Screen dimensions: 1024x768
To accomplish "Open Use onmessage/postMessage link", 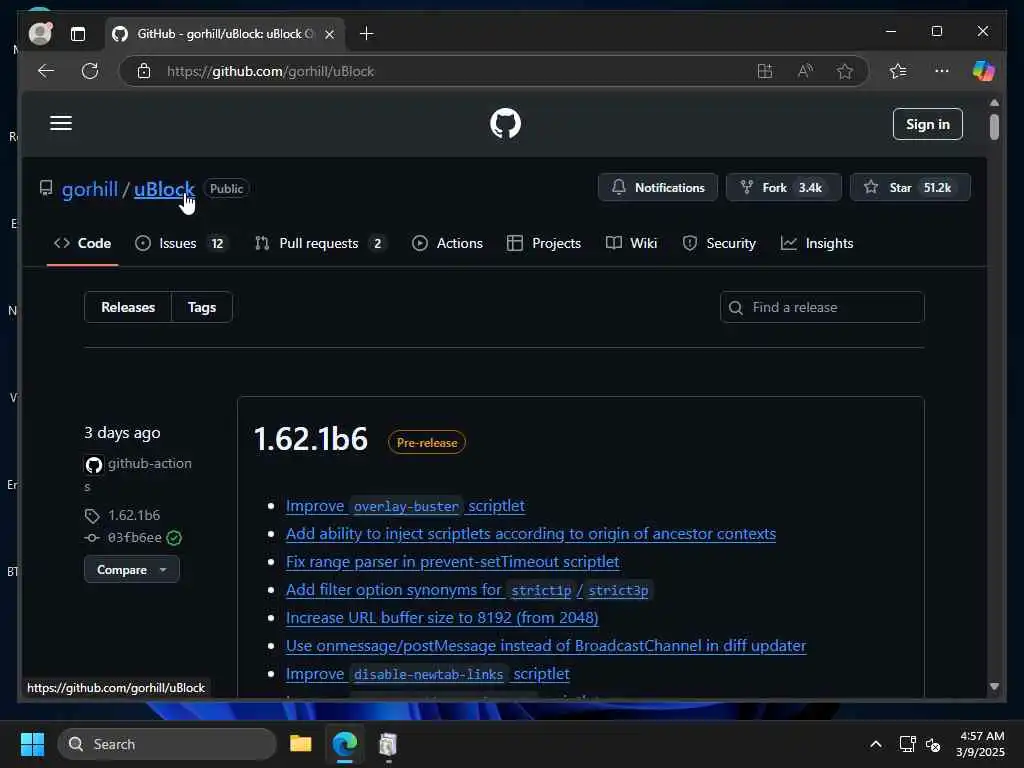I will (546, 646).
